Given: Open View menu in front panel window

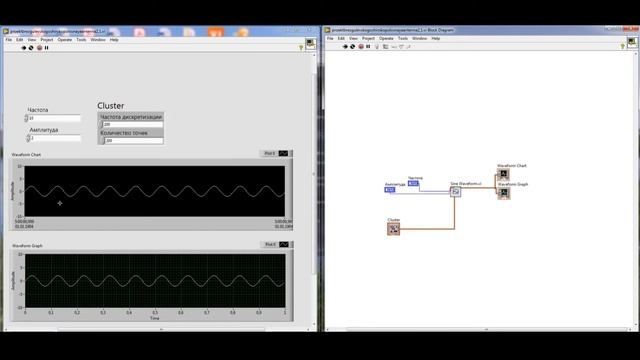Looking at the screenshot, I should pos(32,40).
